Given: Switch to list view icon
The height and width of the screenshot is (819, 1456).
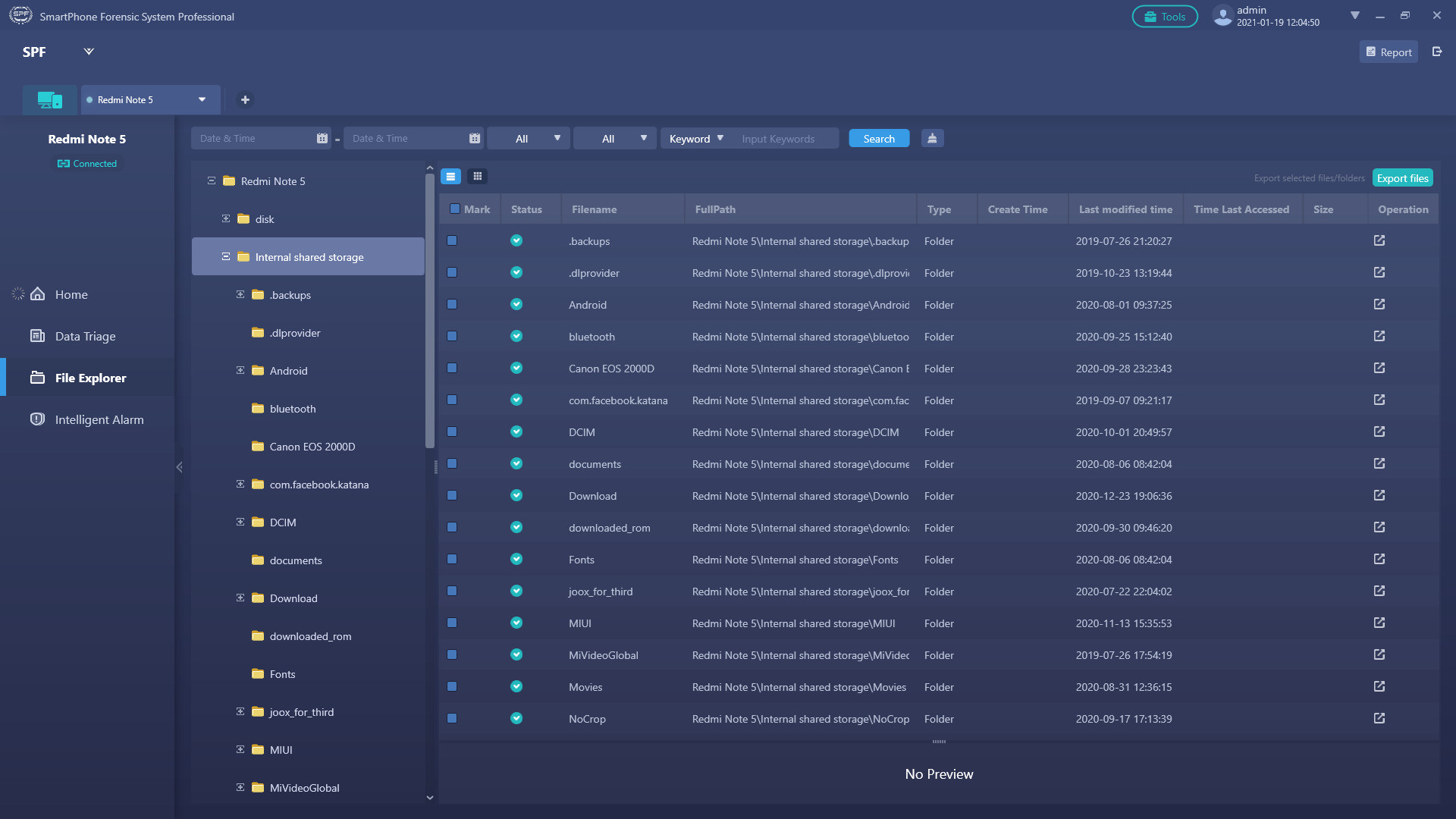Looking at the screenshot, I should coord(450,177).
